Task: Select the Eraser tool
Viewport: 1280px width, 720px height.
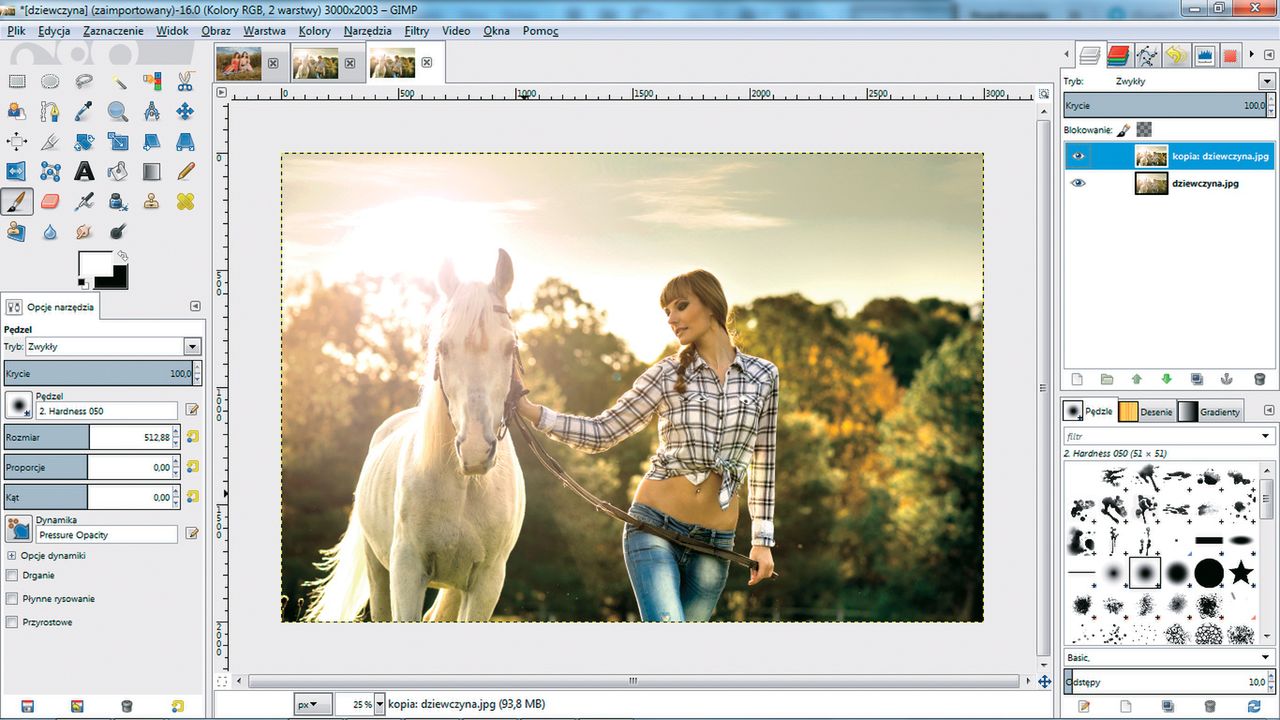Action: coord(50,202)
